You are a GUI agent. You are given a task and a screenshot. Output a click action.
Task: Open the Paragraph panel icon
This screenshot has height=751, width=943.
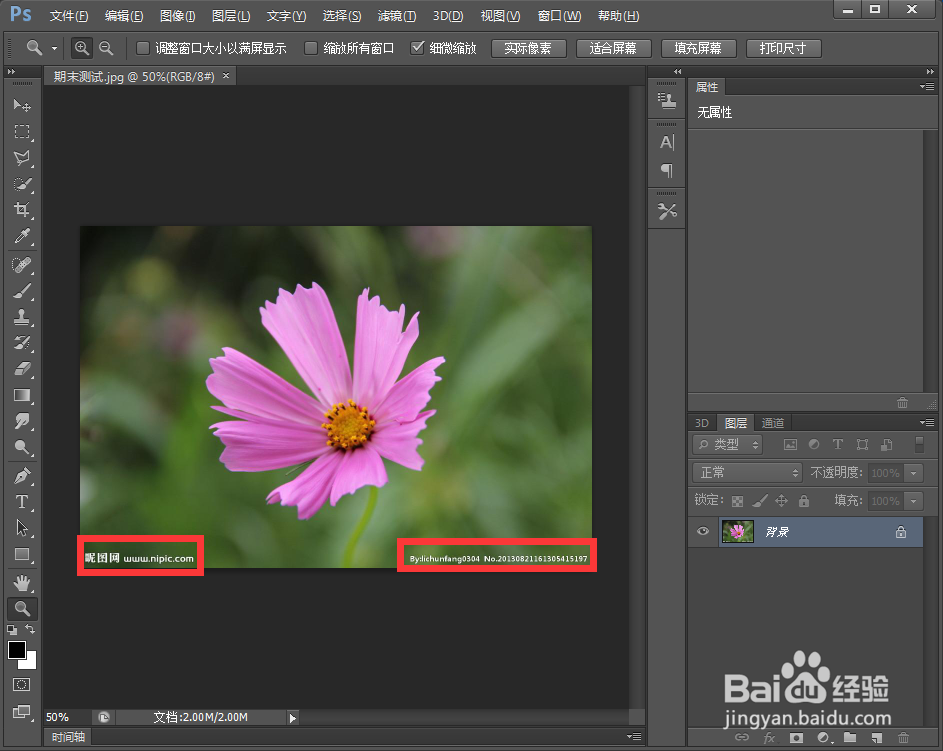click(667, 171)
